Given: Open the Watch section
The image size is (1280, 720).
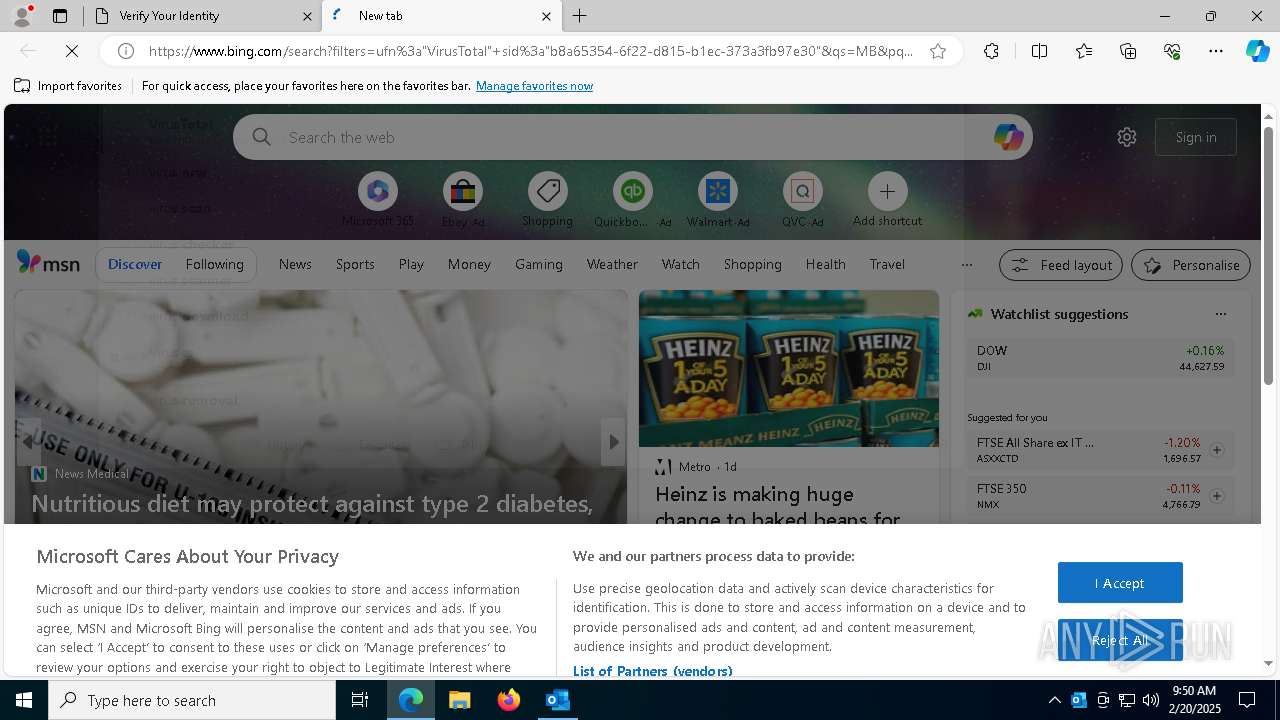Looking at the screenshot, I should coord(681,264).
